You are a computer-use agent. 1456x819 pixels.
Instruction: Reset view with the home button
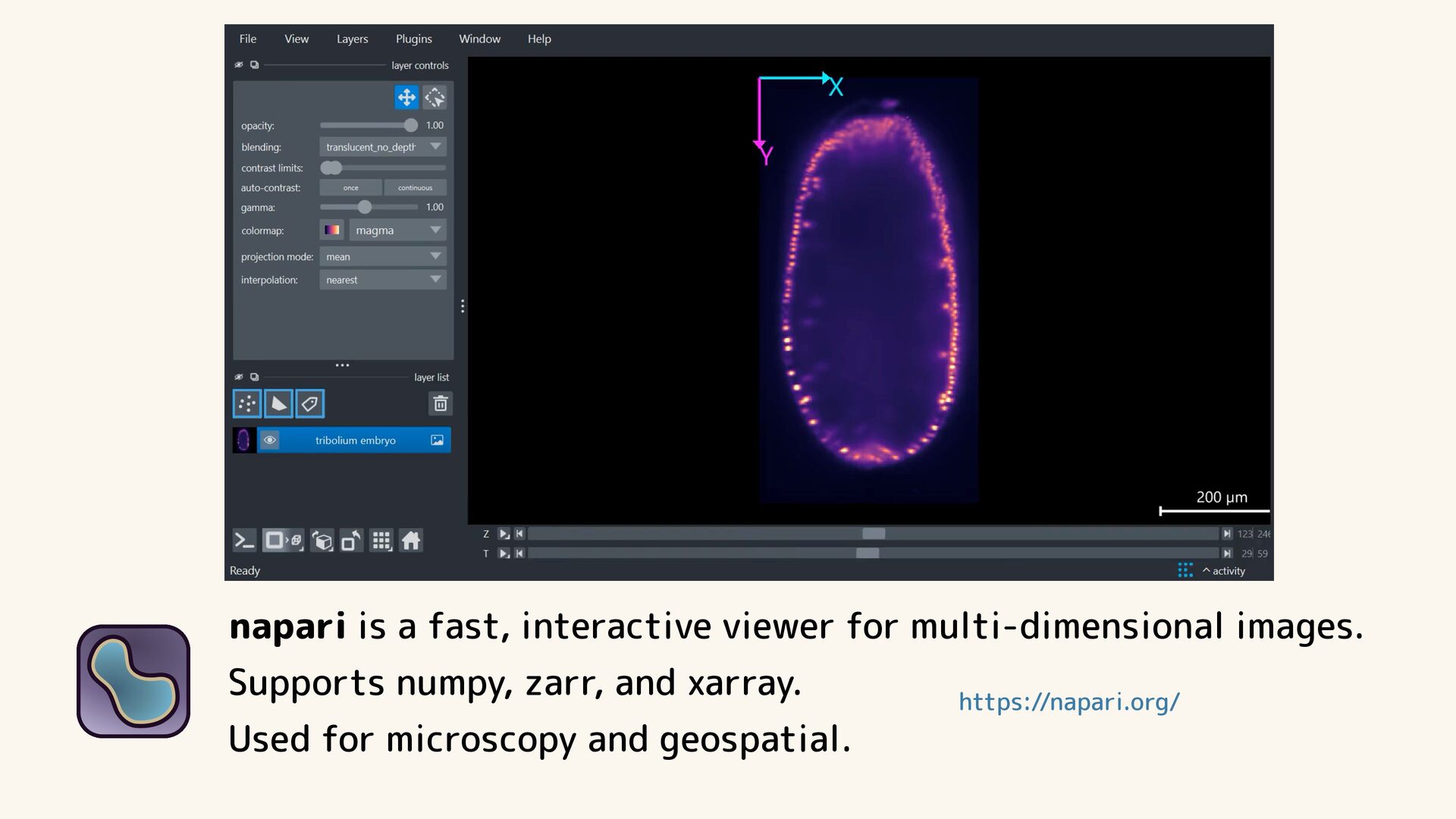coord(411,540)
